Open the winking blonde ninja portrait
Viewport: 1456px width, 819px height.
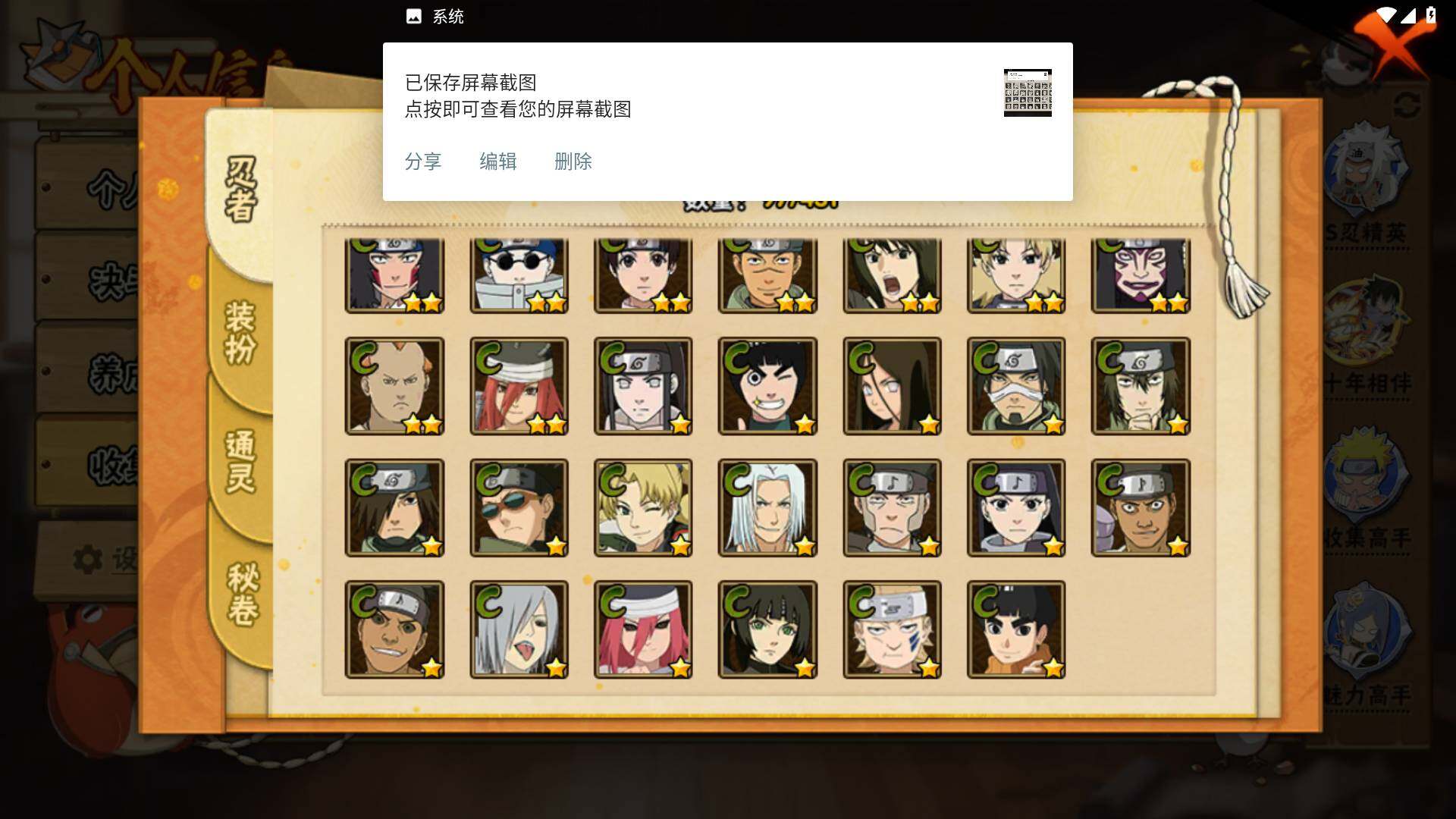click(x=643, y=508)
